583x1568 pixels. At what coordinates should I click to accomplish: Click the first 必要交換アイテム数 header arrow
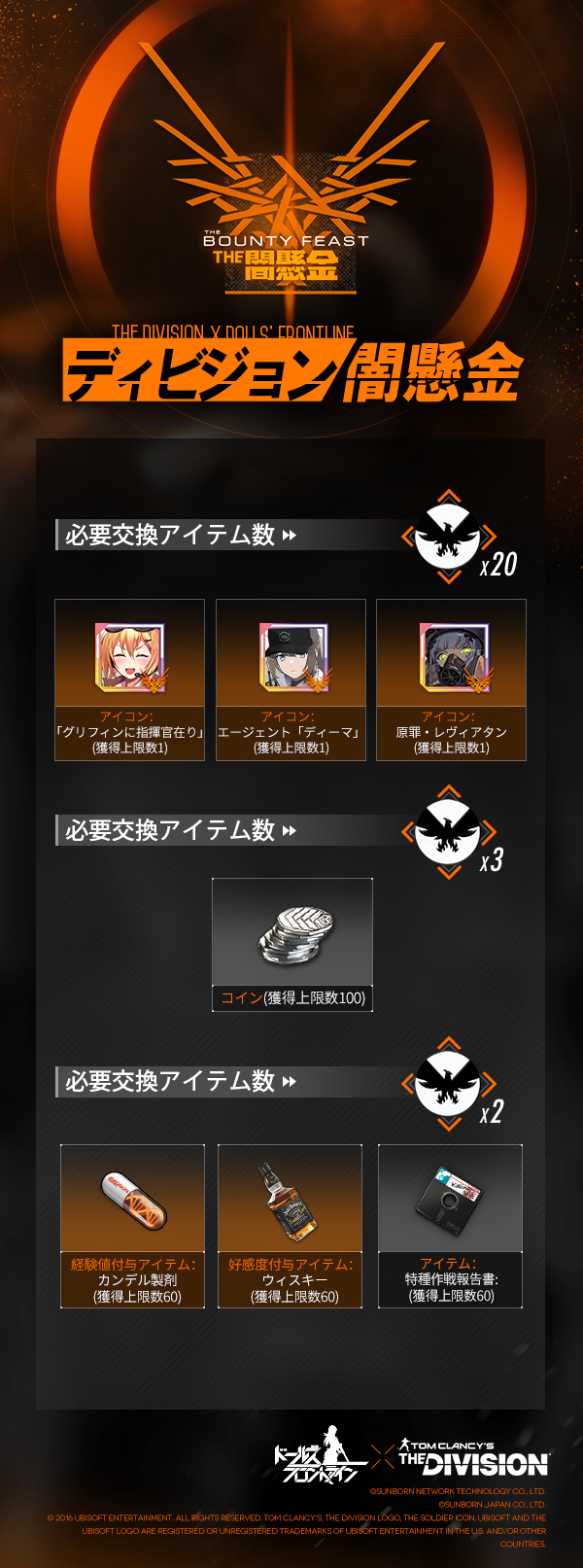tap(289, 536)
